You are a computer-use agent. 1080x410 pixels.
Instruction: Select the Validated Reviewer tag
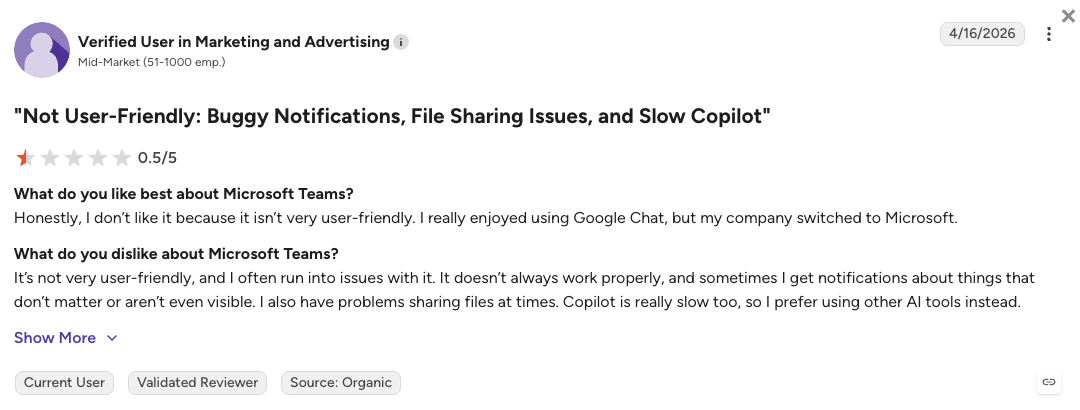click(x=197, y=382)
